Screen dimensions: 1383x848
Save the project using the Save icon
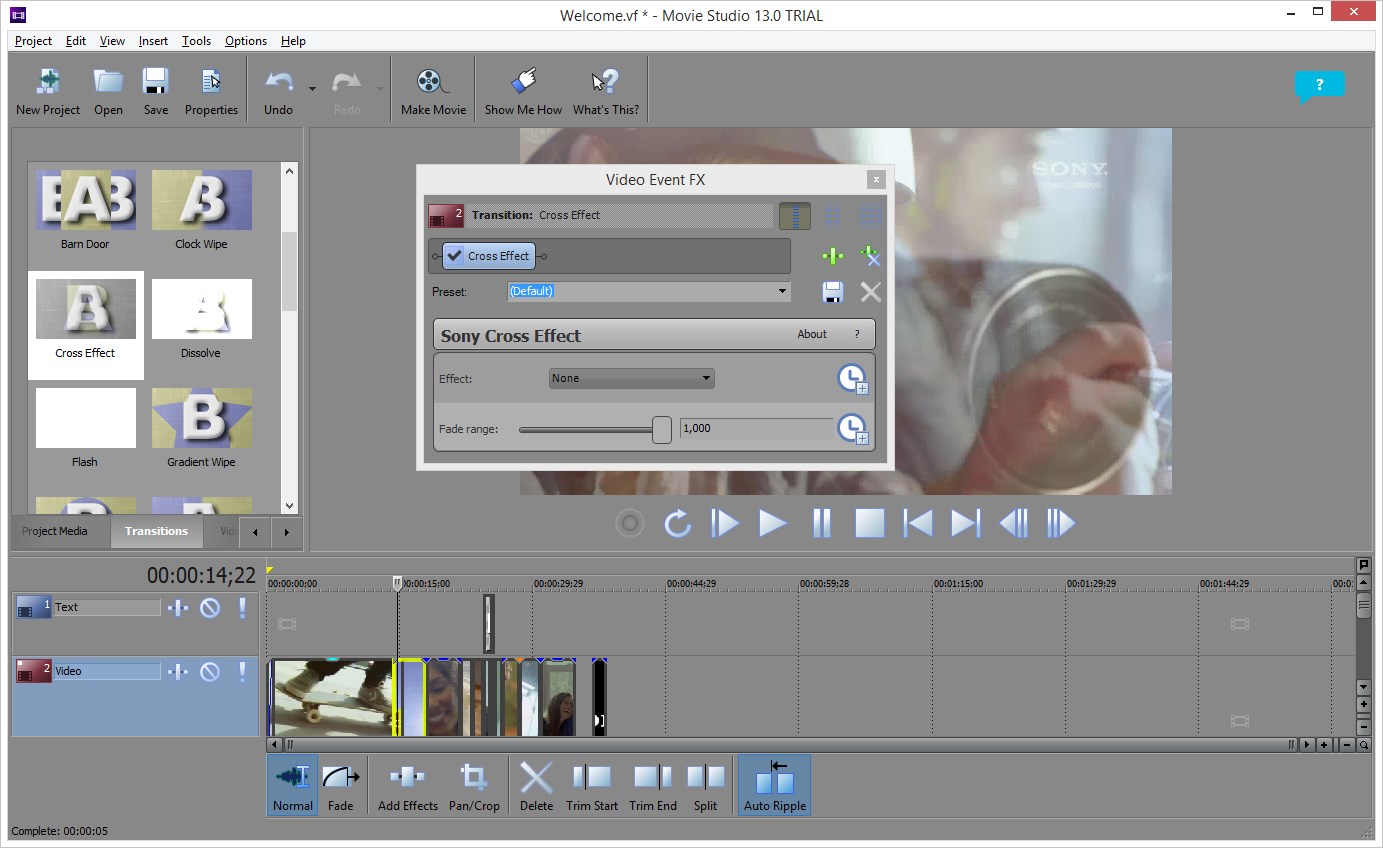click(155, 91)
